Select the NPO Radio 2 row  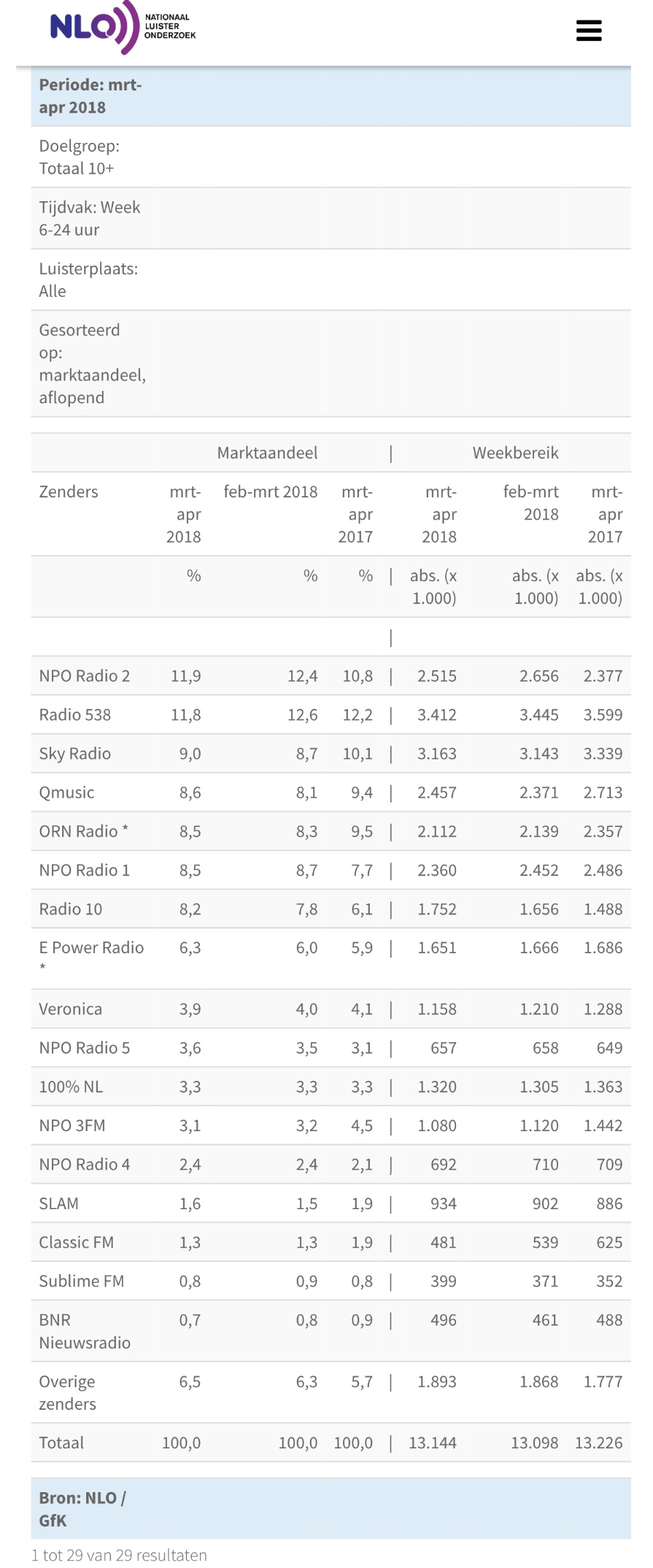331,676
